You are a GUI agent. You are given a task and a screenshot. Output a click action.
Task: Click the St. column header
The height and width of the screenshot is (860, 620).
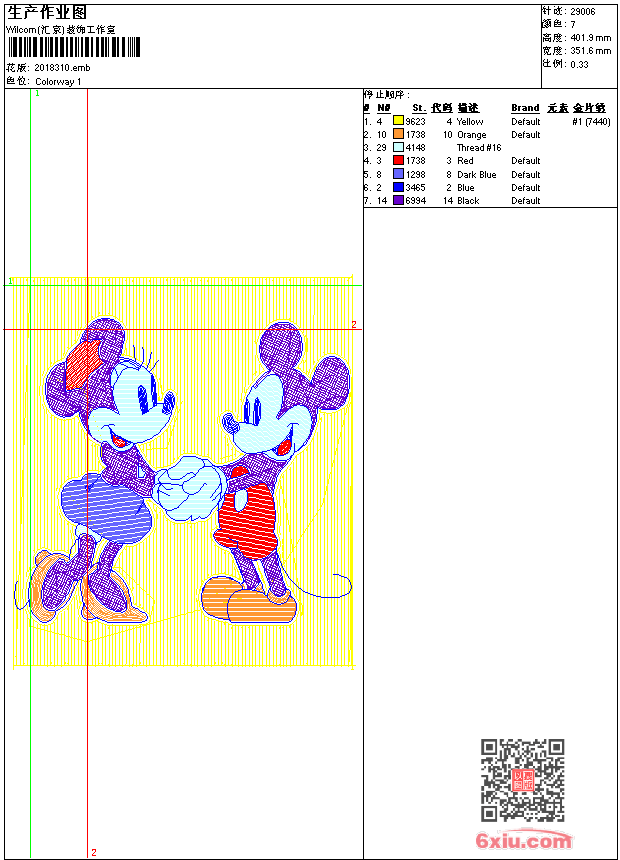tap(419, 108)
